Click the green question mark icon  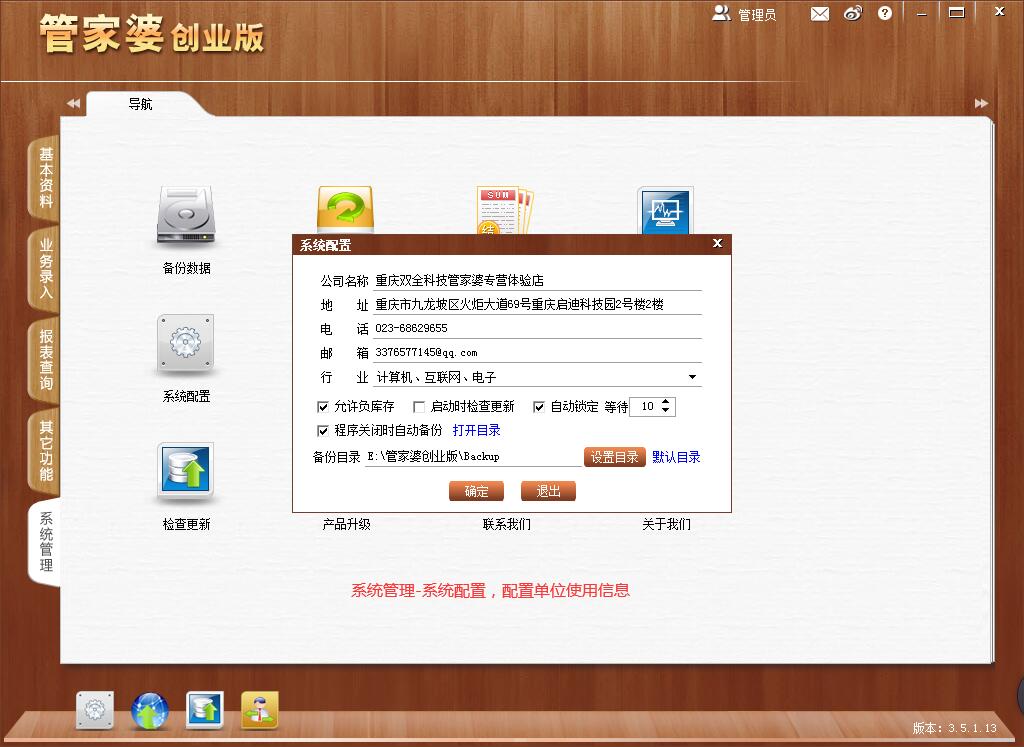point(345,210)
